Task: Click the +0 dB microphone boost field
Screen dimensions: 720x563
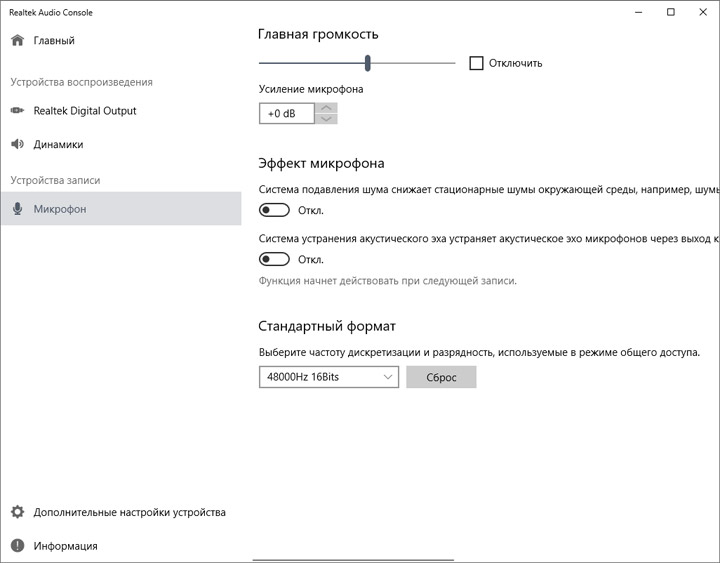Action: point(285,114)
